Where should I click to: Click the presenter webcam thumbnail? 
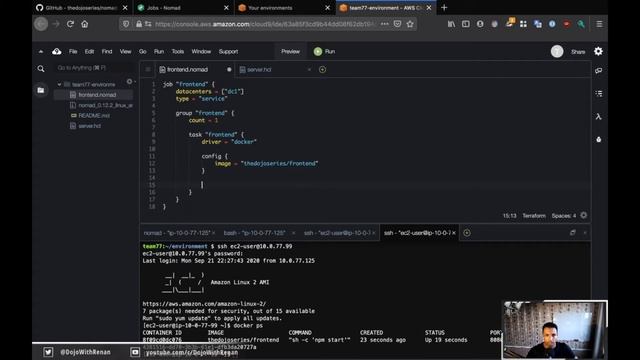point(555,330)
